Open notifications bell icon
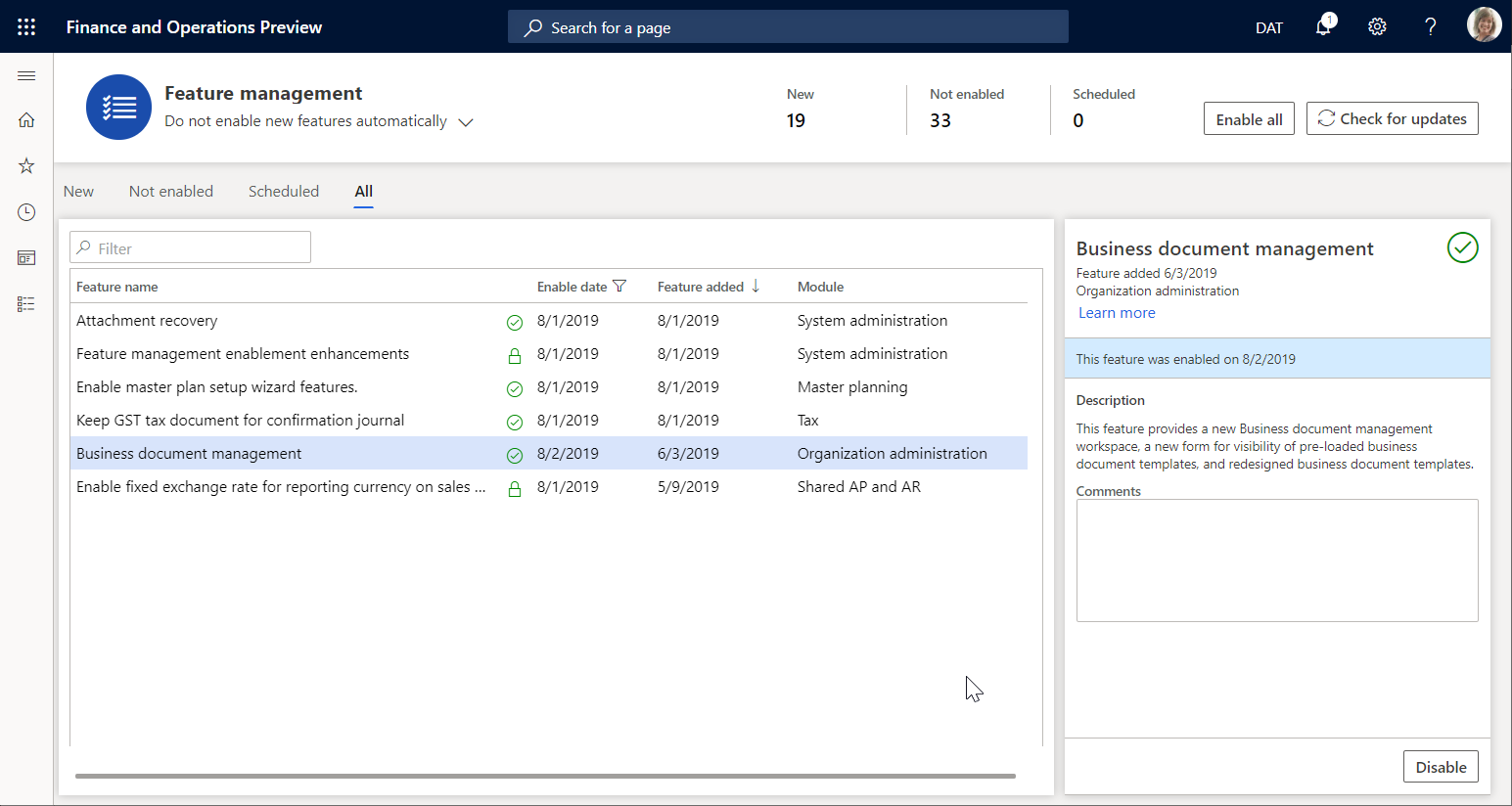This screenshot has height=806, width=1512. [x=1323, y=26]
